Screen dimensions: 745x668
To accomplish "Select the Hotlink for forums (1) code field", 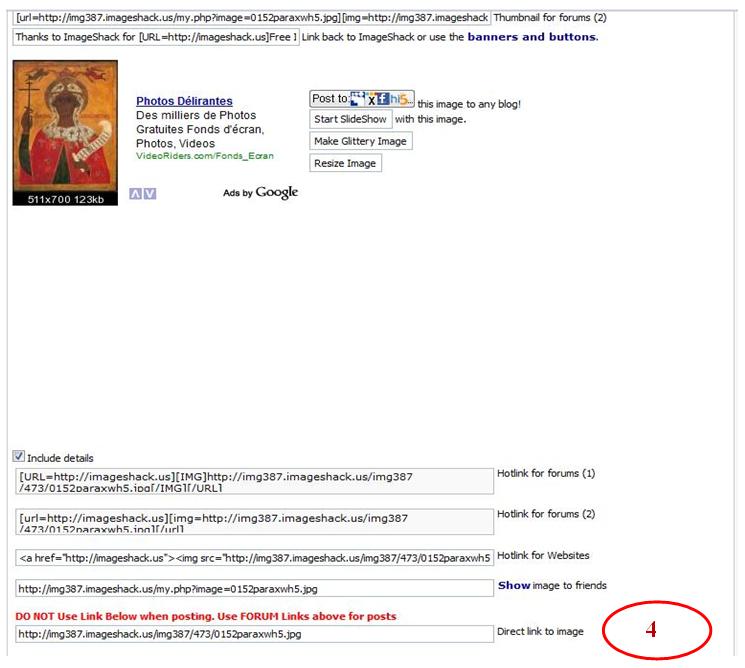I will (x=254, y=482).
